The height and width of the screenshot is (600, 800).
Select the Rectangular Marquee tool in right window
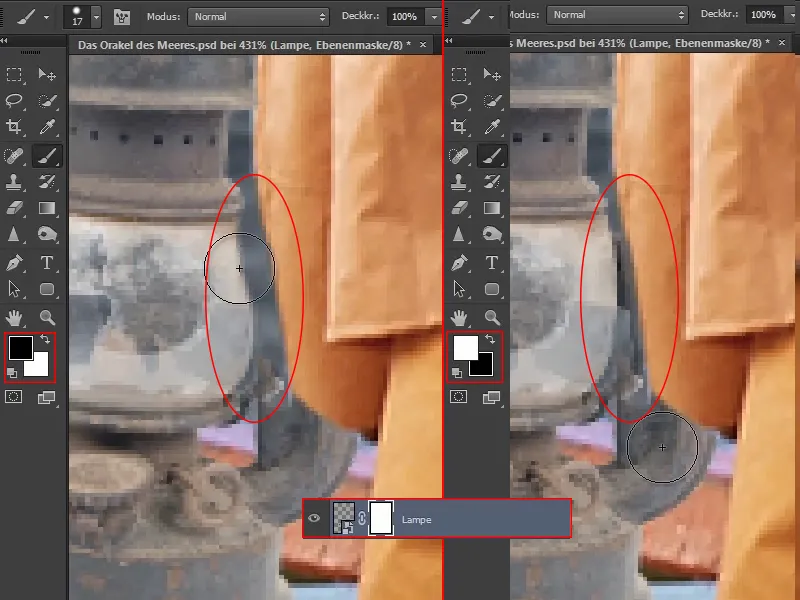tap(459, 74)
